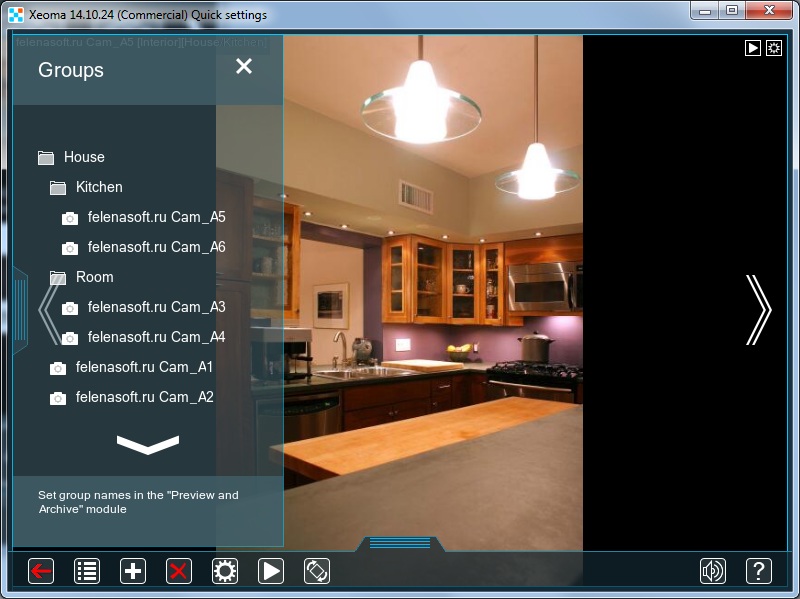Click camera icon beside Cam_A5
Image resolution: width=800 pixels, height=599 pixels.
tap(70, 218)
